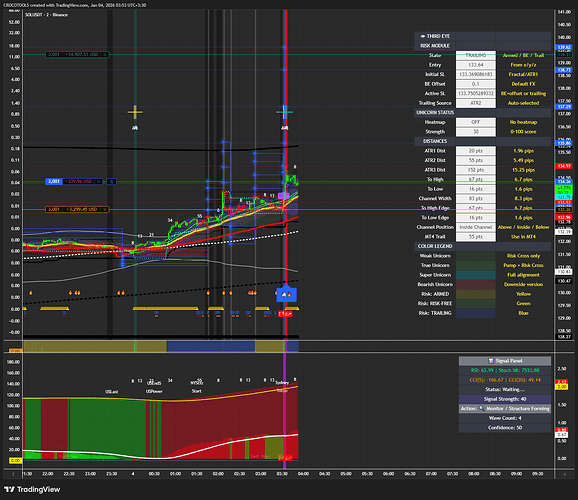The width and height of the screenshot is (578, 500).
Task: Select the blue 3,001 position quantity label
Action: (54, 181)
